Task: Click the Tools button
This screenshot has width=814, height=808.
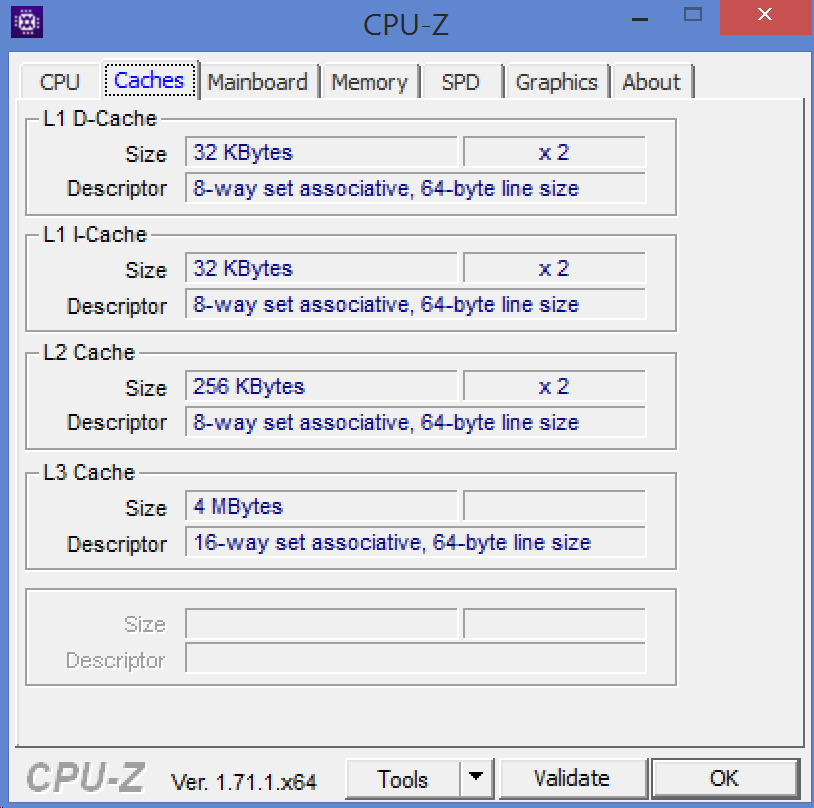Action: click(403, 779)
